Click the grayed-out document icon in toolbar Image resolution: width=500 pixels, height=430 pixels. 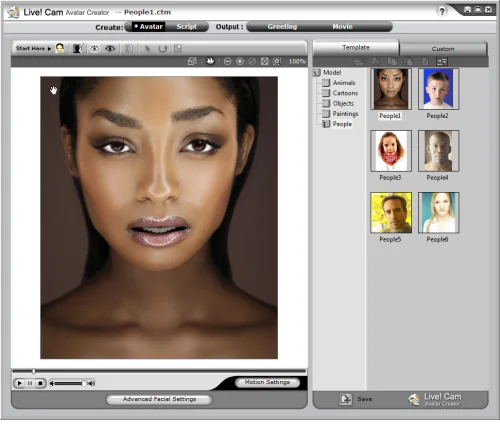coord(129,48)
